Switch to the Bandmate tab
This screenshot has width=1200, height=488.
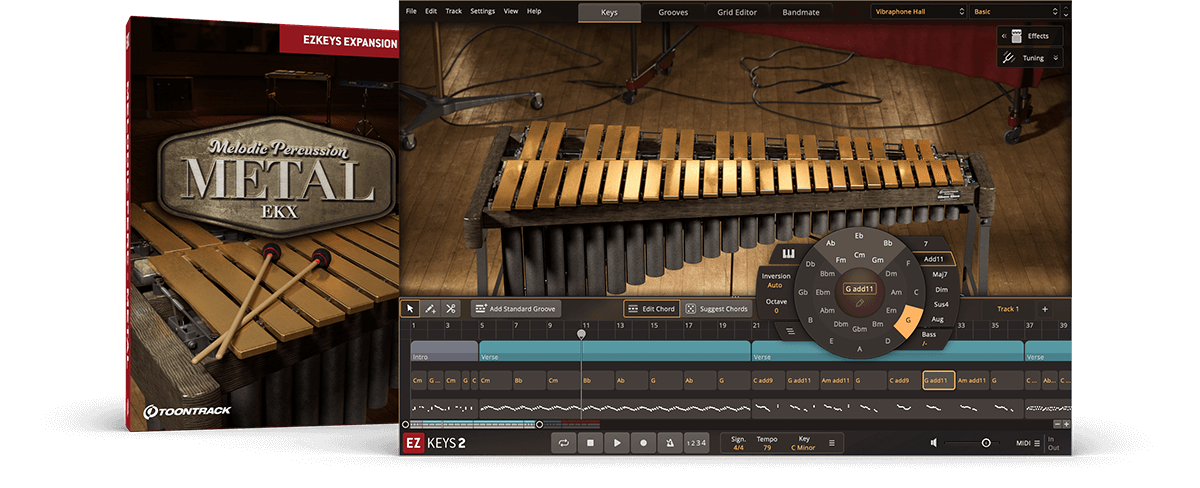point(800,12)
